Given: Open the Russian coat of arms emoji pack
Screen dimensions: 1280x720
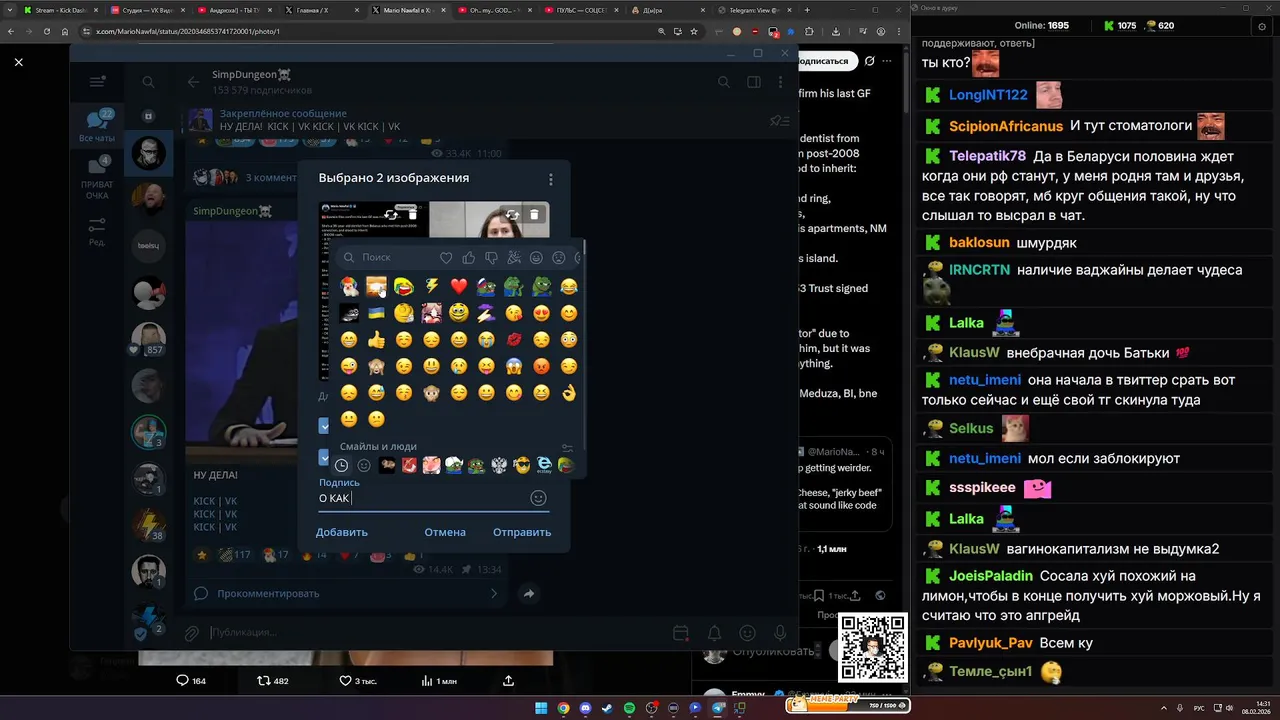Looking at the screenshot, I should click(x=499, y=465).
